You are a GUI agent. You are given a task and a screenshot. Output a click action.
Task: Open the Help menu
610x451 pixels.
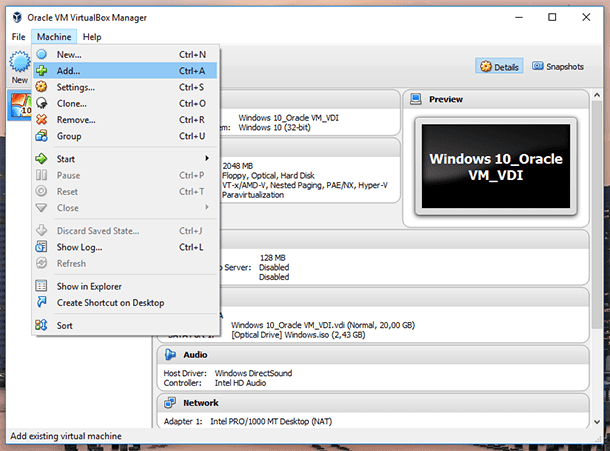point(92,37)
